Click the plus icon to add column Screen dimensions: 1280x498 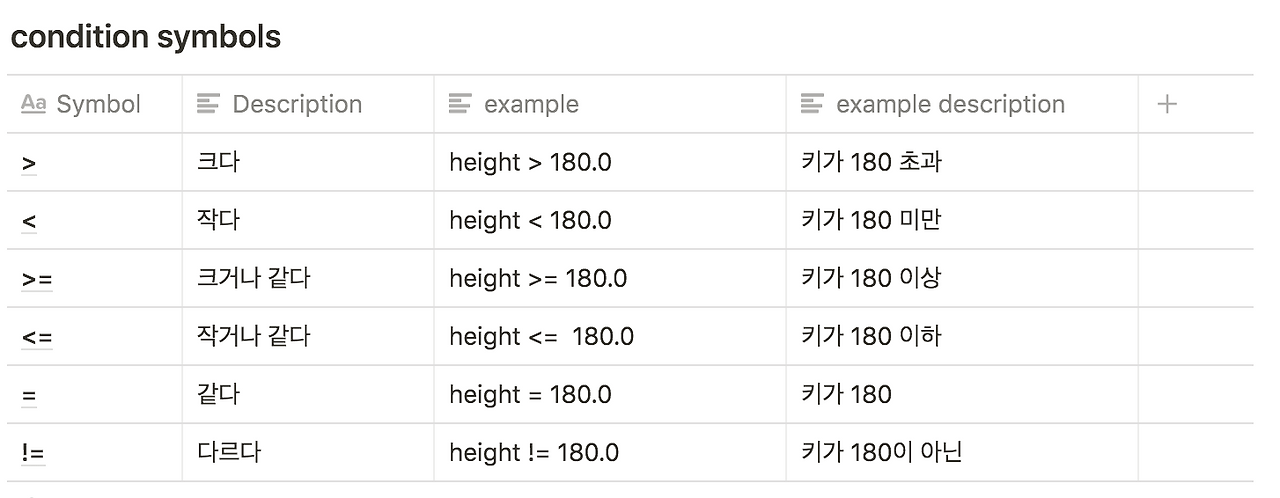click(x=1166, y=104)
